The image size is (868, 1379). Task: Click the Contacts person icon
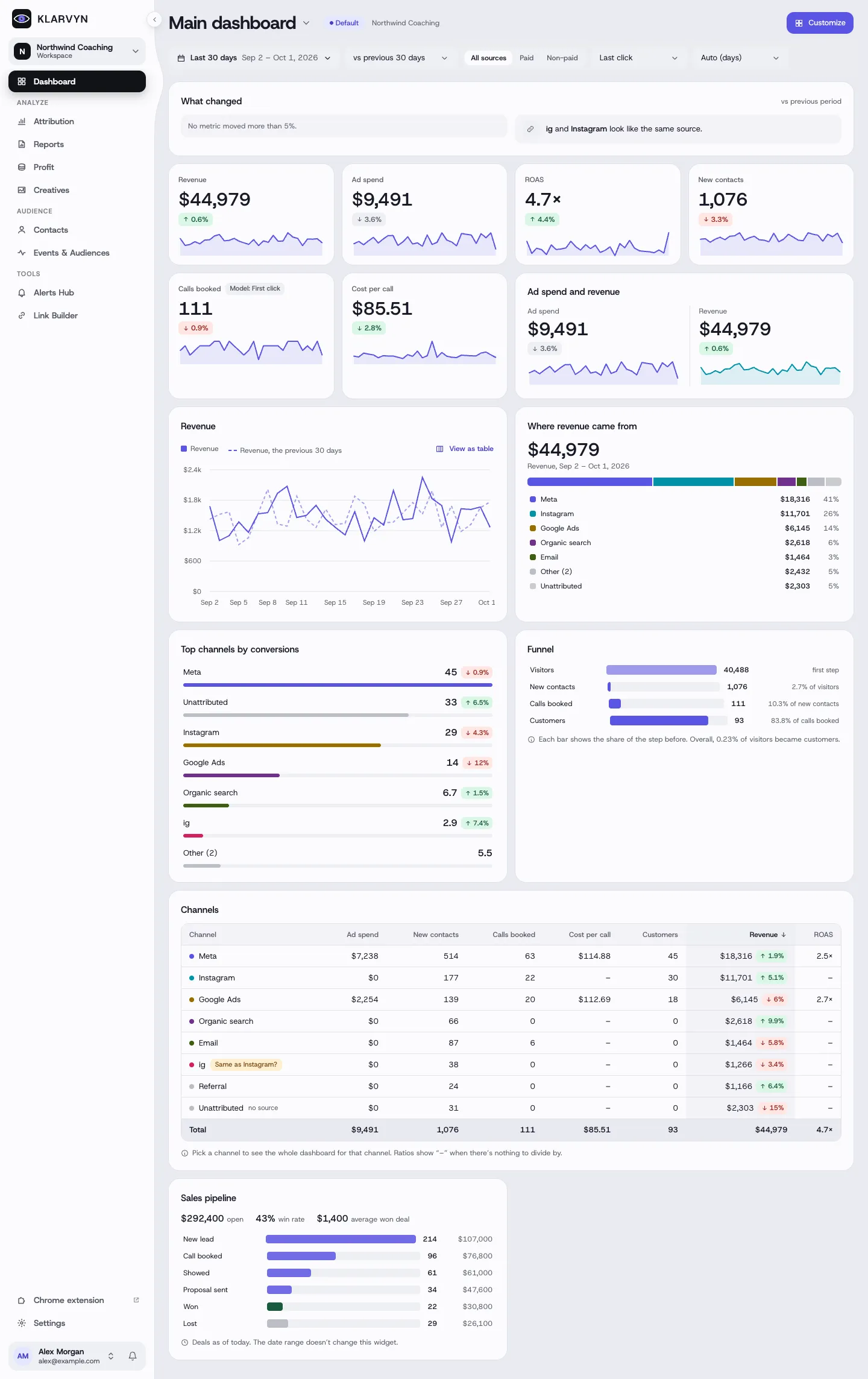coord(22,230)
